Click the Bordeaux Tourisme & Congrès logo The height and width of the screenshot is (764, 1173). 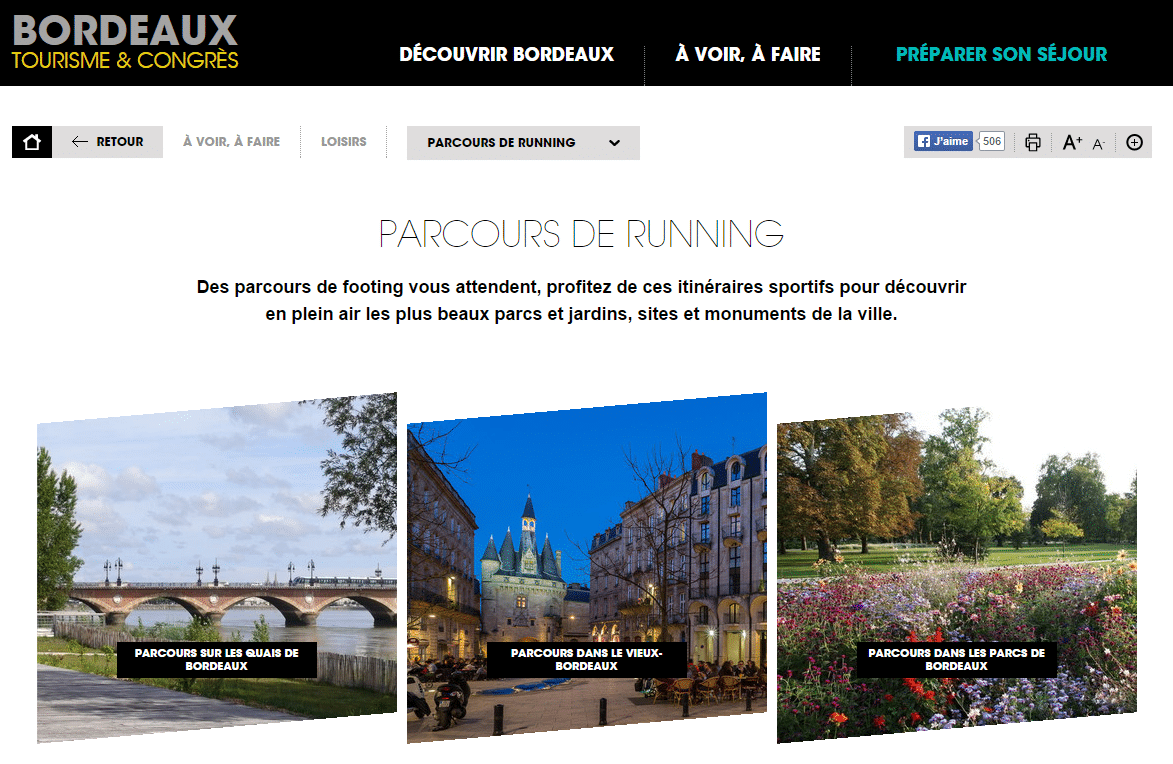pyautogui.click(x=125, y=42)
